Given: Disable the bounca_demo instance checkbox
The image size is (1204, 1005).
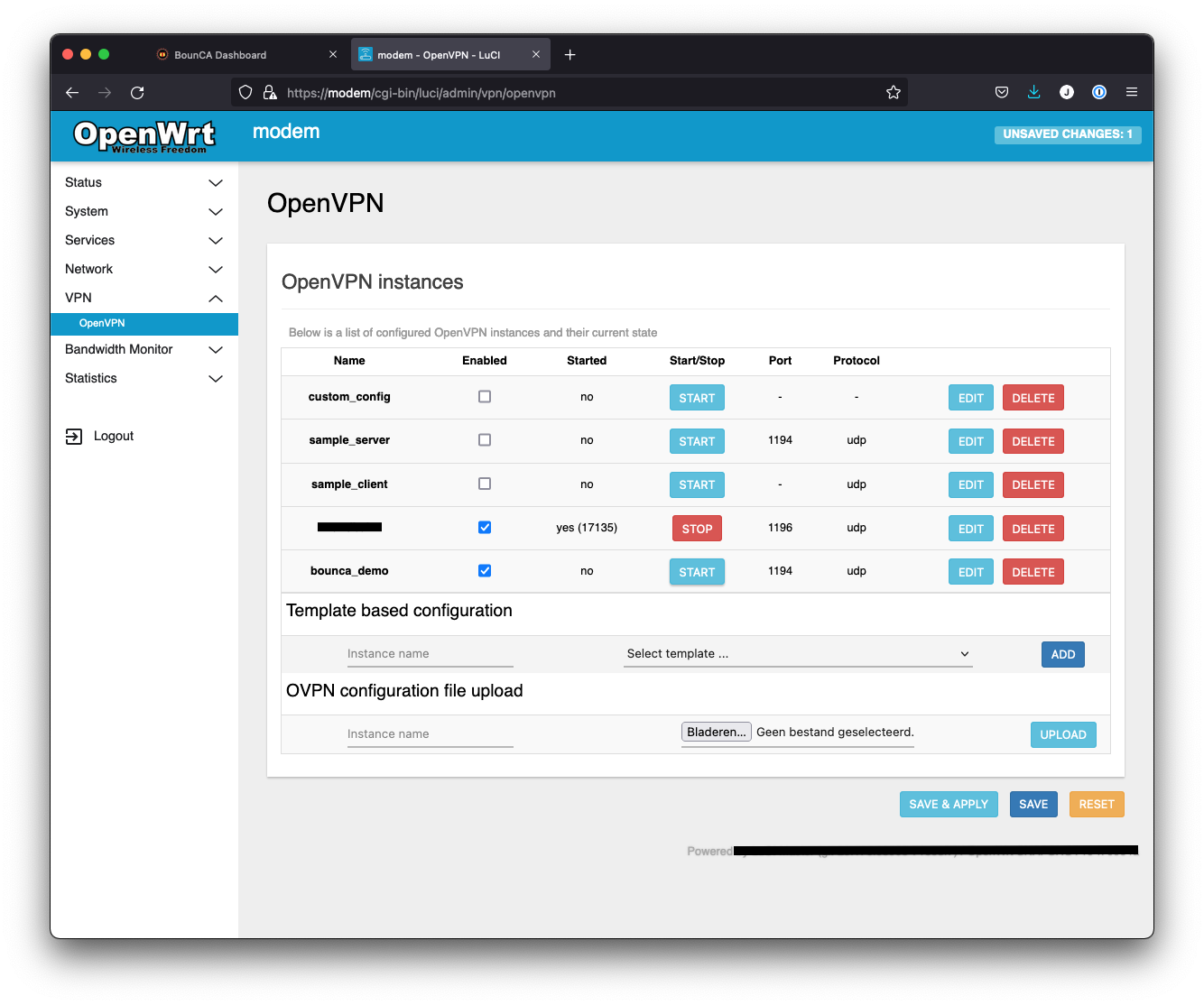Looking at the screenshot, I should coord(485,571).
